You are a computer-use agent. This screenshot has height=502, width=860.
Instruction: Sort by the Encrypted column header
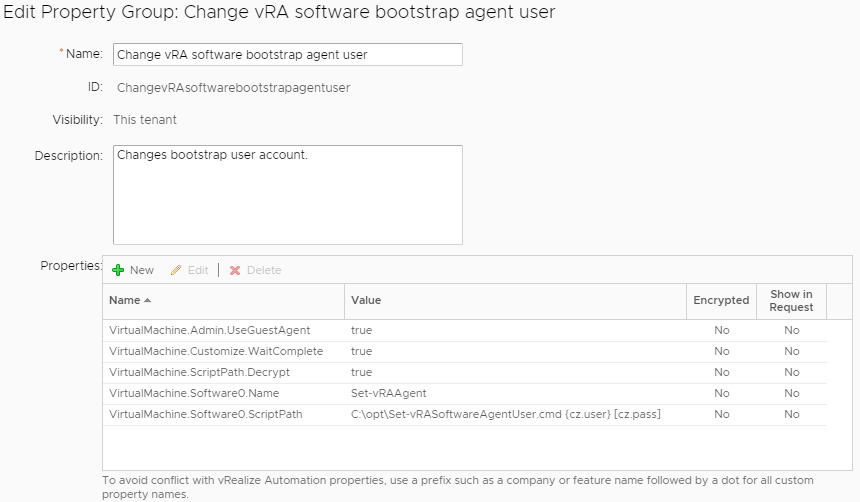(720, 301)
